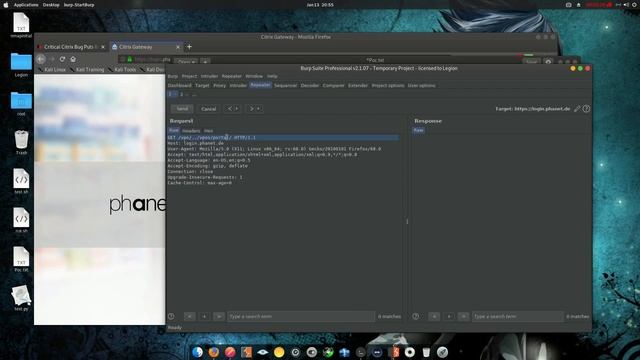Open the Legion folder on desktop
This screenshot has height=360, width=640.
click(x=21, y=65)
